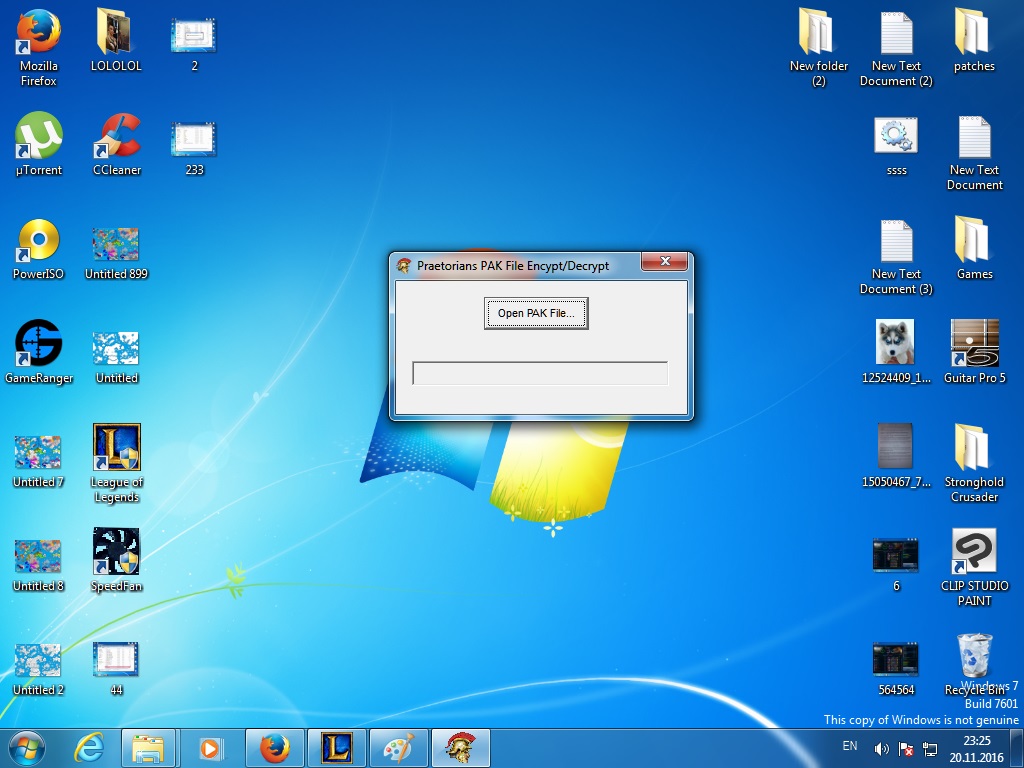The height and width of the screenshot is (768, 1024).
Task: Select the GameRanger desktop shortcut
Action: 39,353
